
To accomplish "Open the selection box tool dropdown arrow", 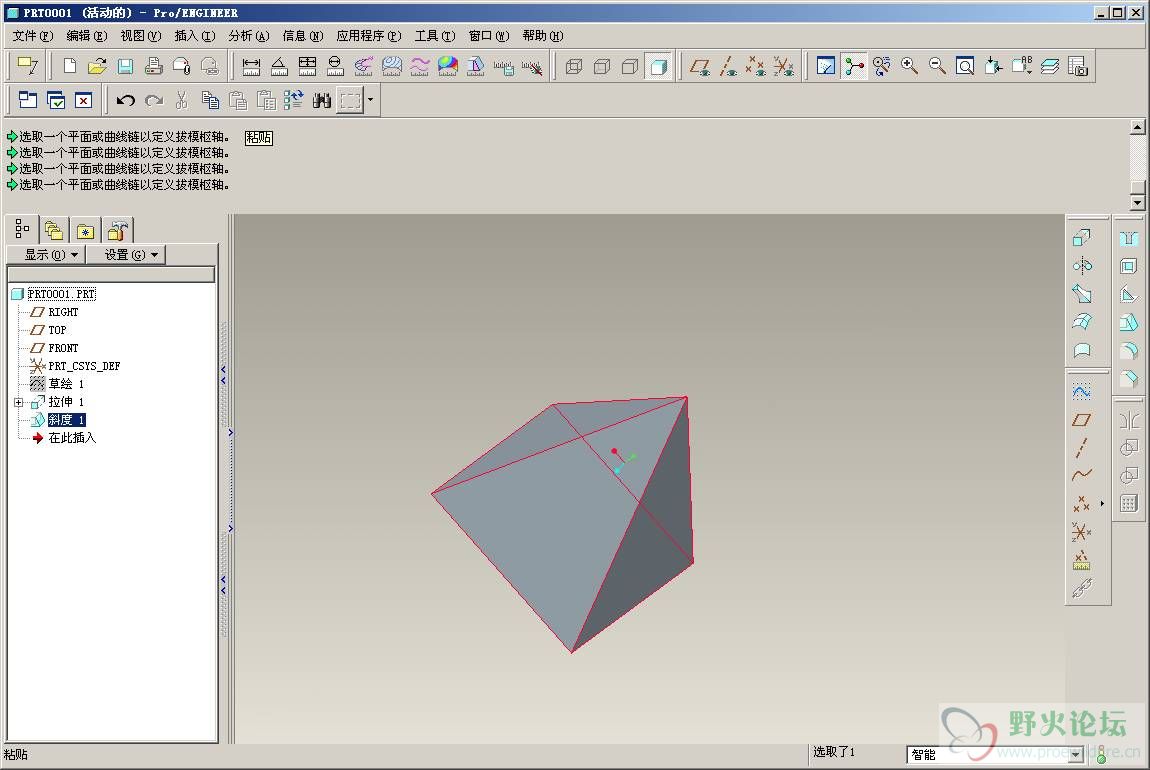I will [370, 100].
